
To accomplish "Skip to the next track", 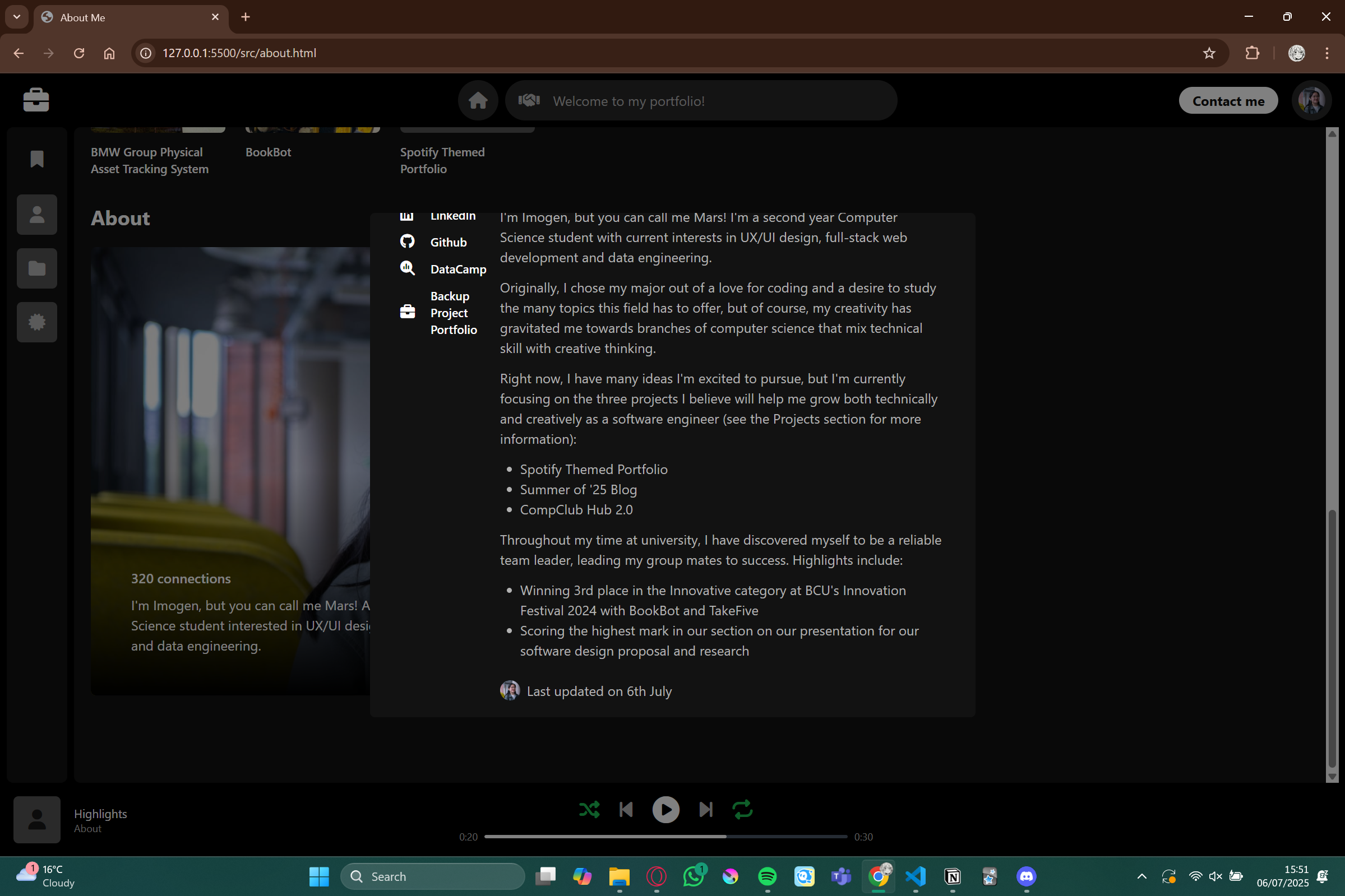I will [706, 809].
